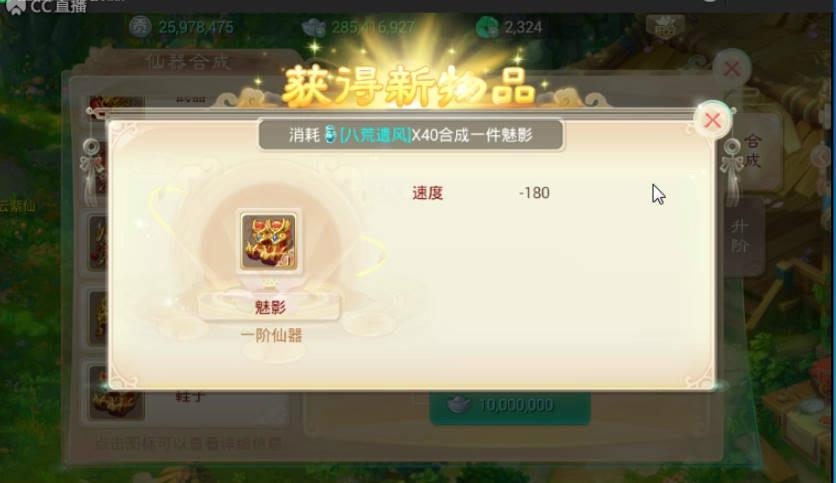Image resolution: width=836 pixels, height=483 pixels.
Task: Switch to the 升阶 tab
Action: (741, 236)
